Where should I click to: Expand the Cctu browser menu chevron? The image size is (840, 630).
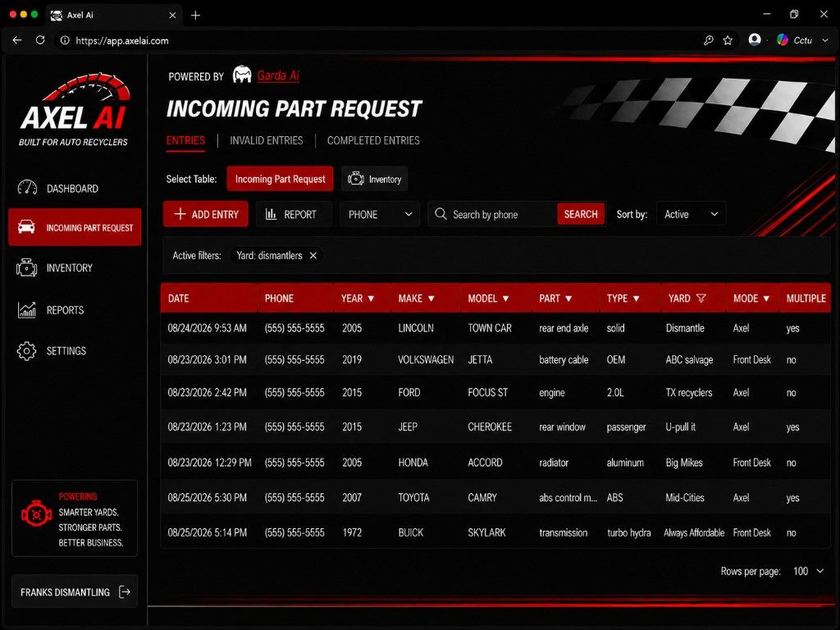tap(825, 40)
